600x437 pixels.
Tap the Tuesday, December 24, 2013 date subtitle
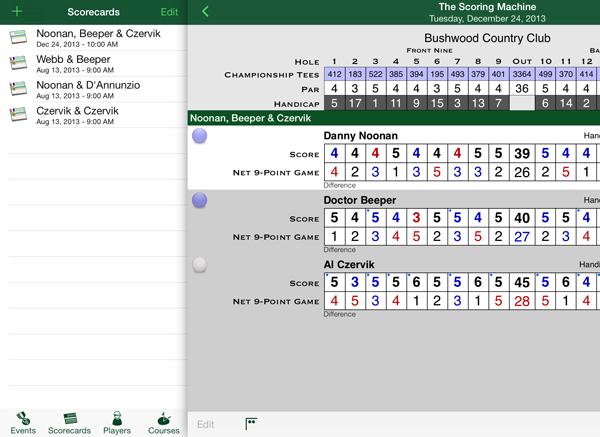click(487, 18)
